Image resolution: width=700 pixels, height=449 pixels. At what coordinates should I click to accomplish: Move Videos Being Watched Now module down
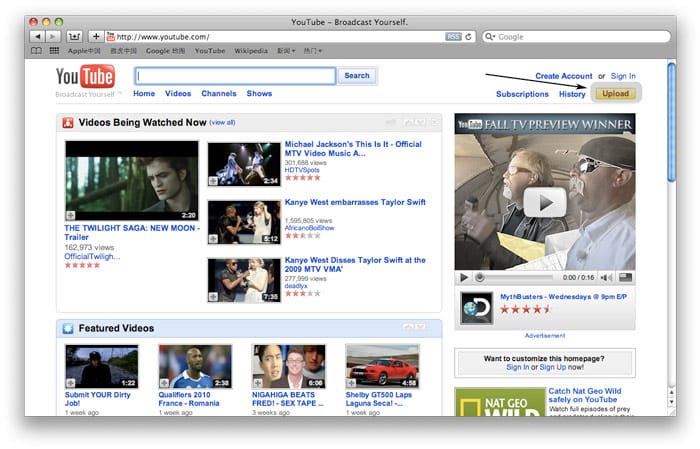pyautogui.click(x=420, y=122)
